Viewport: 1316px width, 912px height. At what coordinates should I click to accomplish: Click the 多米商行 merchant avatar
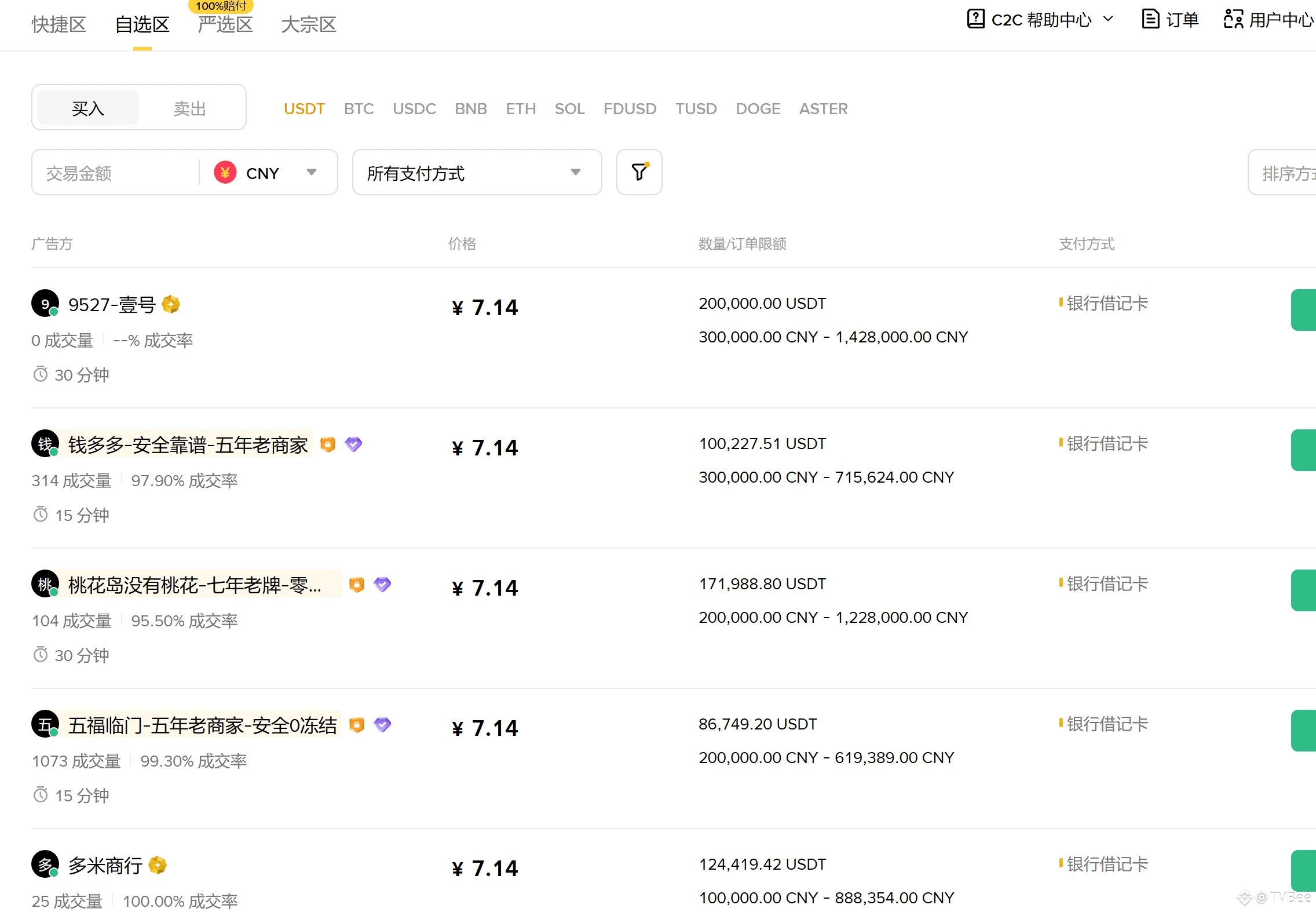45,864
